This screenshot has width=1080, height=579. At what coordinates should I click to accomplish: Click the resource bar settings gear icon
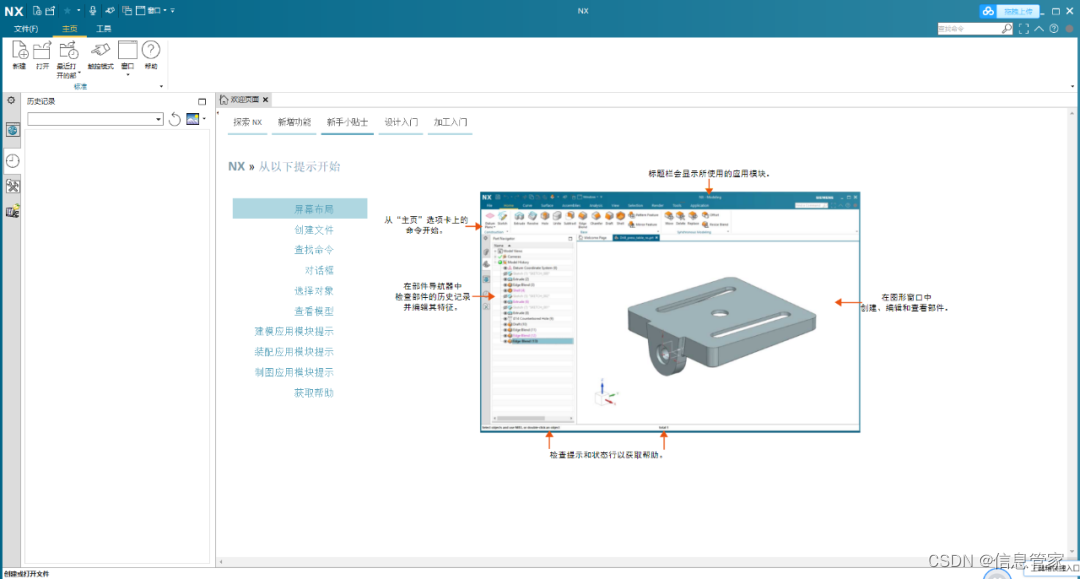point(11,101)
